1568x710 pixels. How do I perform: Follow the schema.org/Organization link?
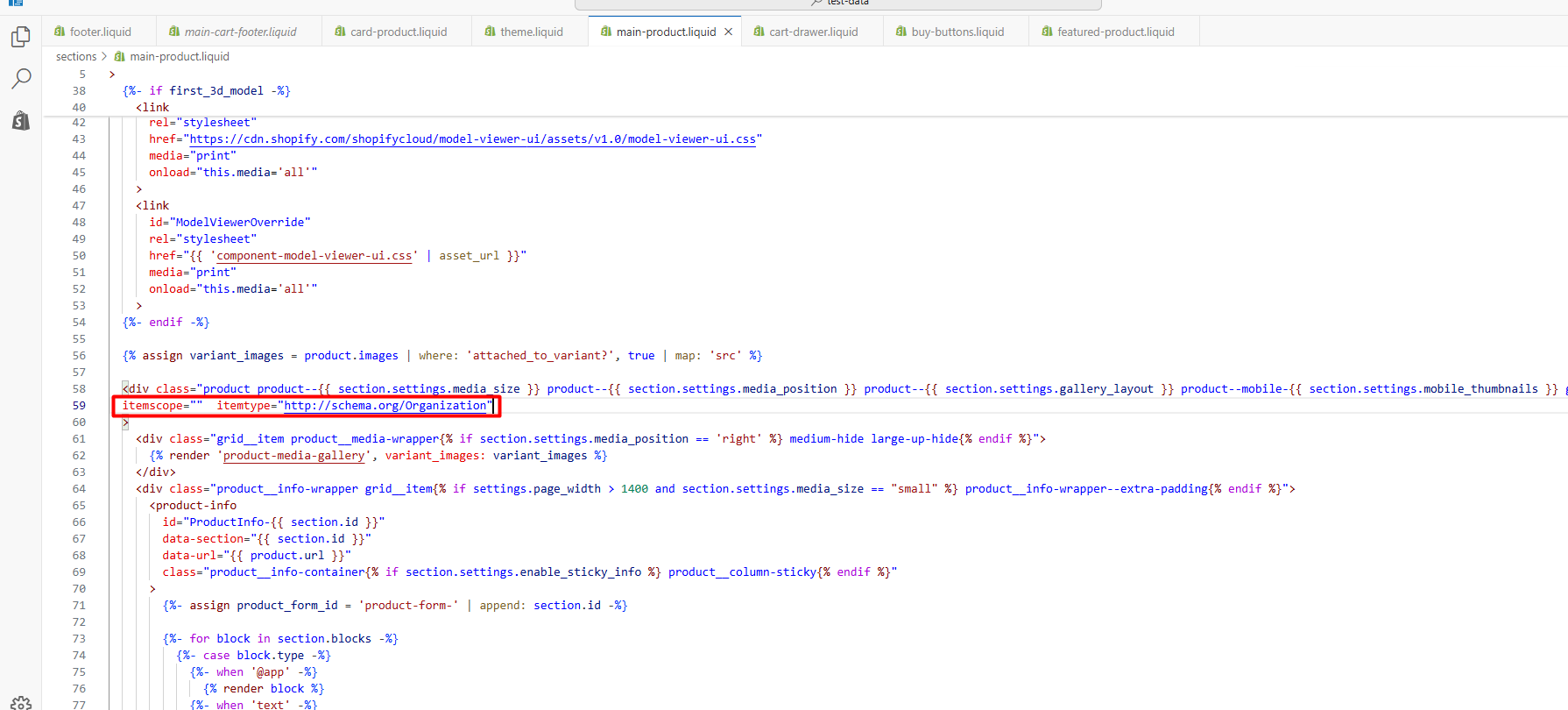click(x=385, y=406)
